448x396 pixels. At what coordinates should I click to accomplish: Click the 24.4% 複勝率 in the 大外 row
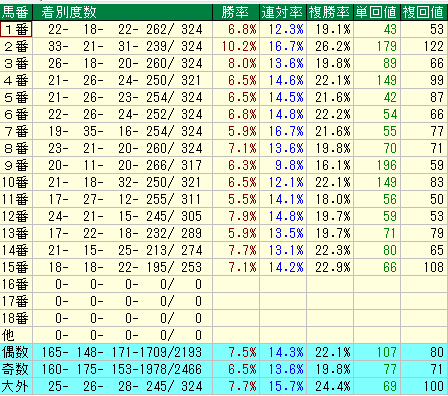pos(333,386)
